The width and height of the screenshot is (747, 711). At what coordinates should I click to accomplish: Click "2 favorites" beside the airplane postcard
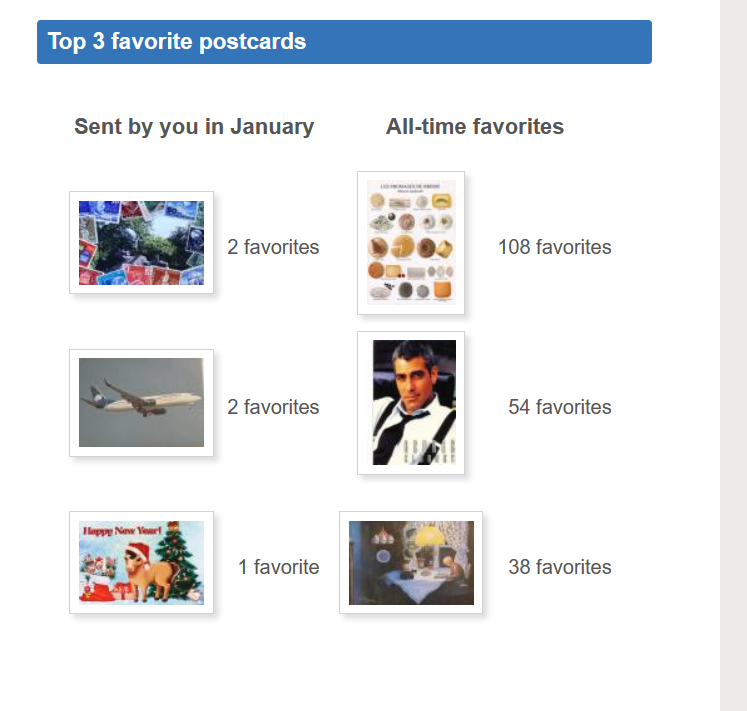pyautogui.click(x=273, y=407)
